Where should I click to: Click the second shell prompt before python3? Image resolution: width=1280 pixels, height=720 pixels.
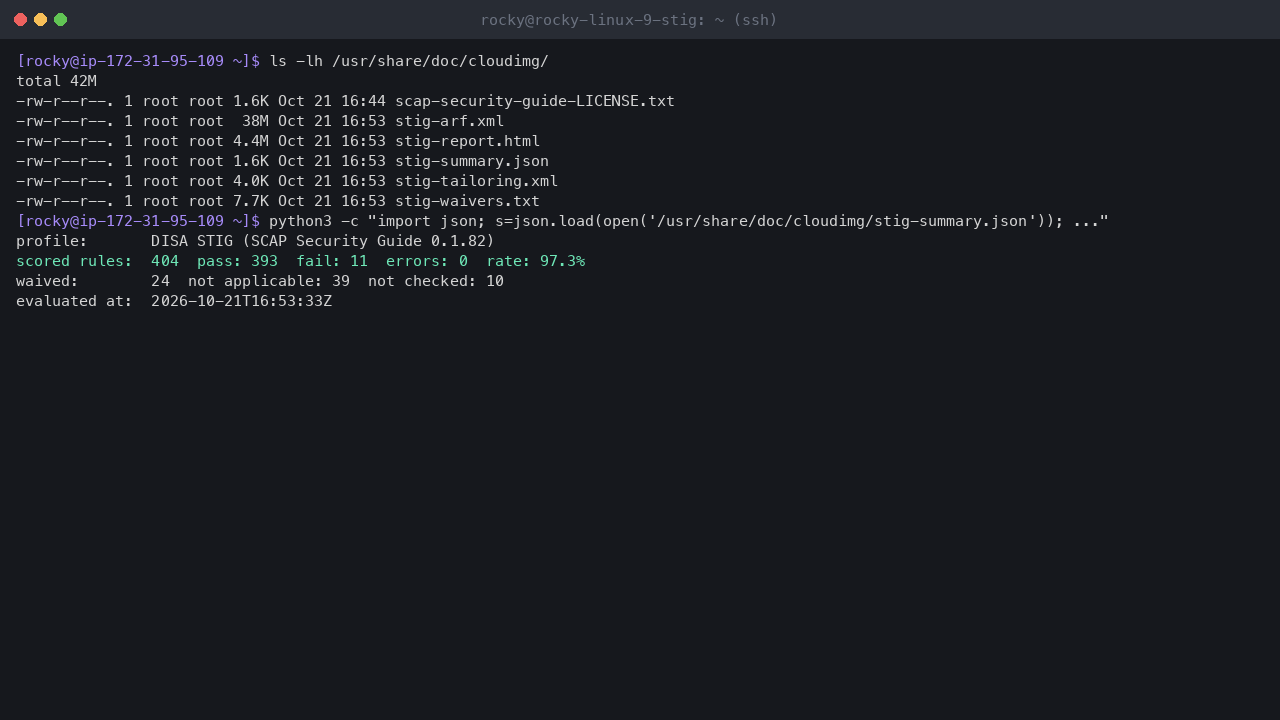point(138,221)
